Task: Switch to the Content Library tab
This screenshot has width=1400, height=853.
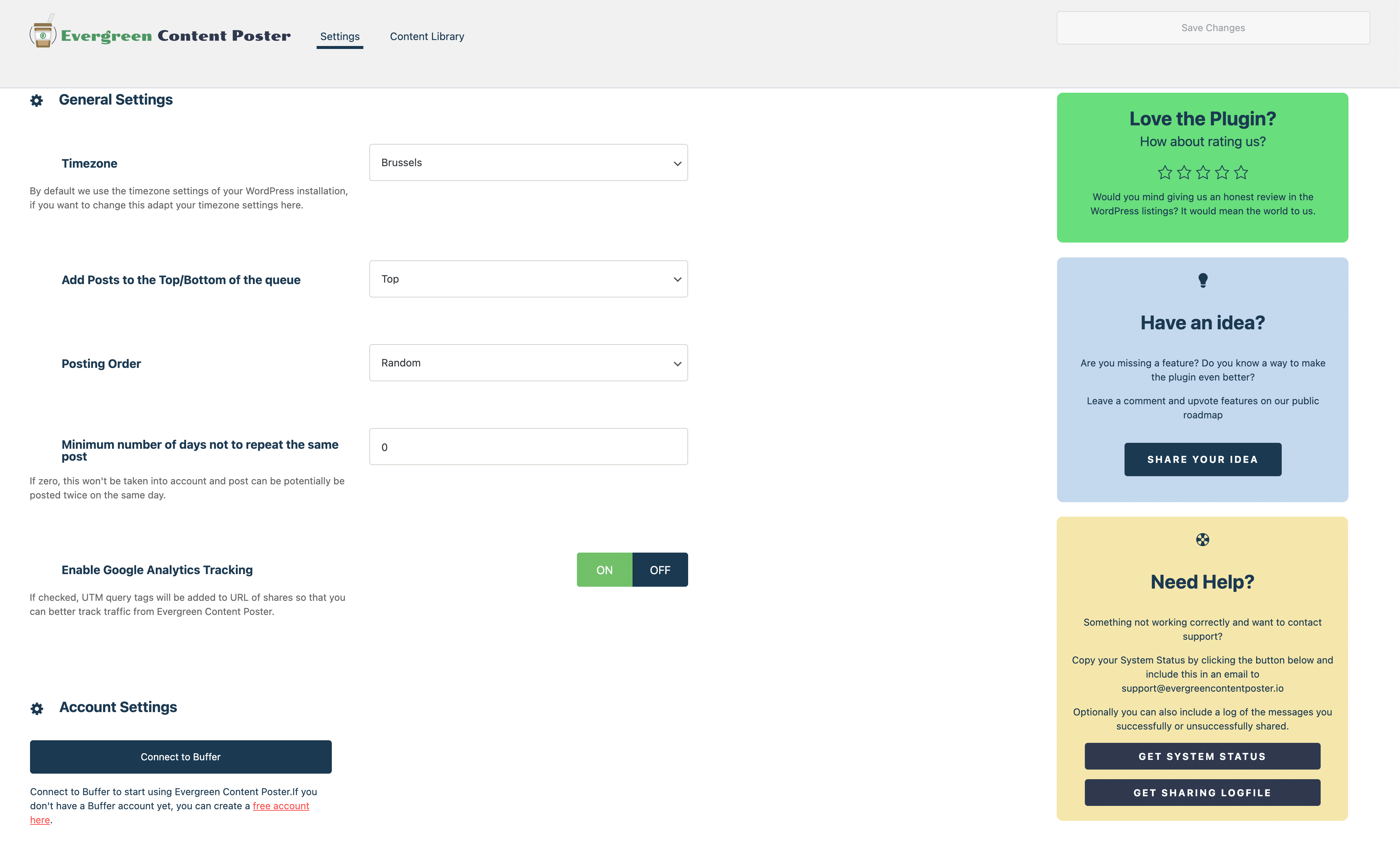Action: click(427, 36)
